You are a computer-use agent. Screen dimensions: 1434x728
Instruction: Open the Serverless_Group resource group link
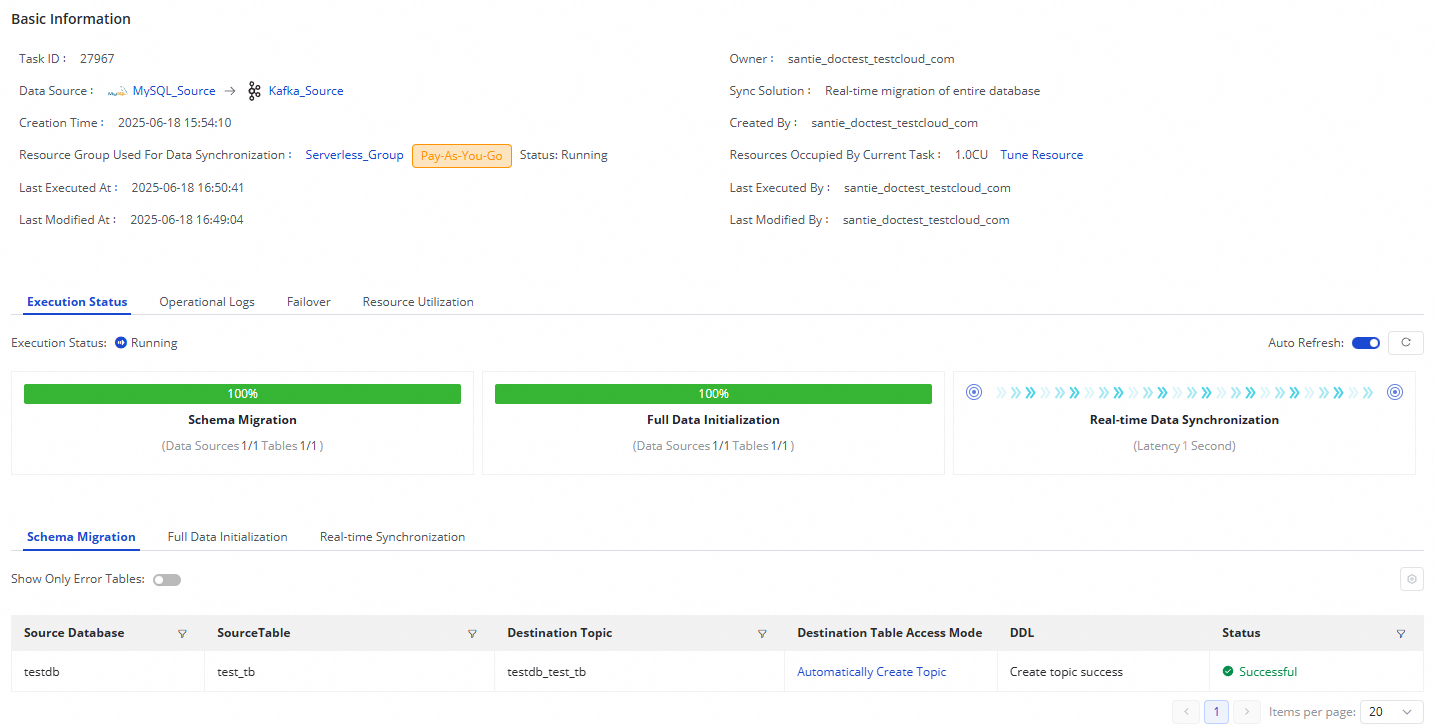coord(354,155)
